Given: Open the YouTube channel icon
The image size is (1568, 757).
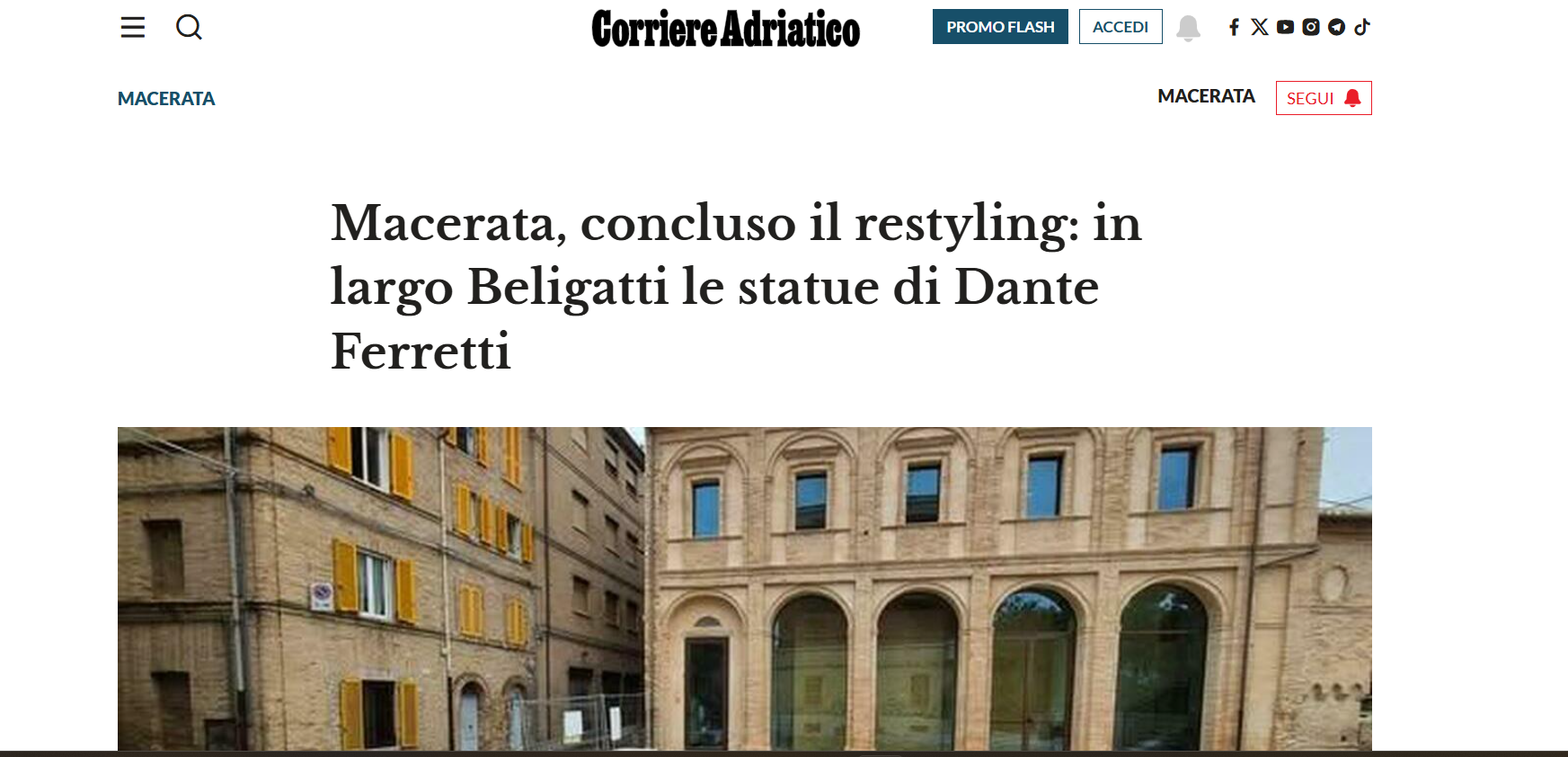Looking at the screenshot, I should 1285,27.
